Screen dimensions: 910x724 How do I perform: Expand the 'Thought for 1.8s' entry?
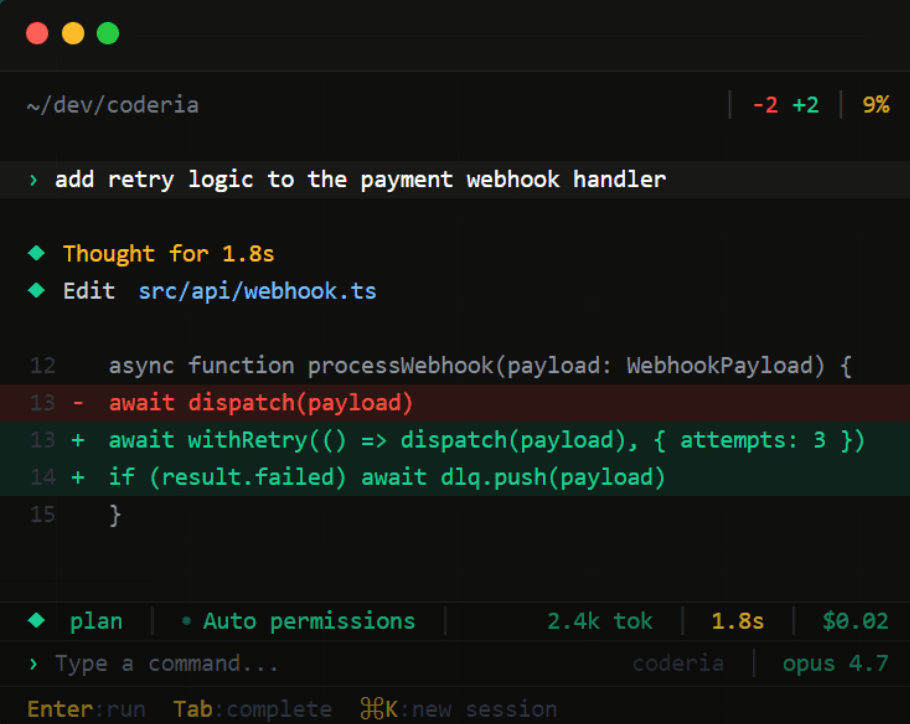[x=168, y=254]
